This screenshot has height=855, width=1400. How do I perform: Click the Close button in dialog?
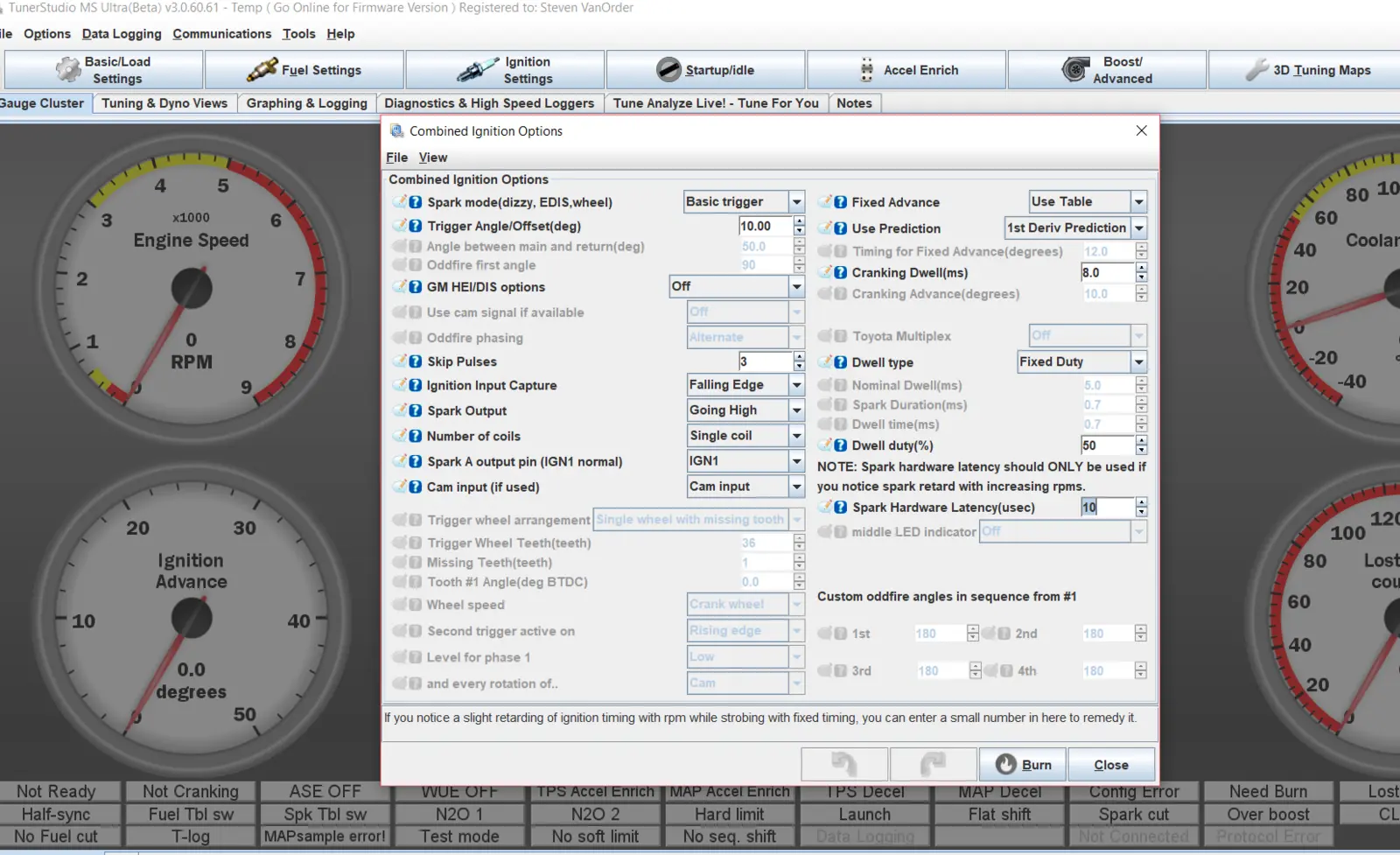coord(1111,765)
